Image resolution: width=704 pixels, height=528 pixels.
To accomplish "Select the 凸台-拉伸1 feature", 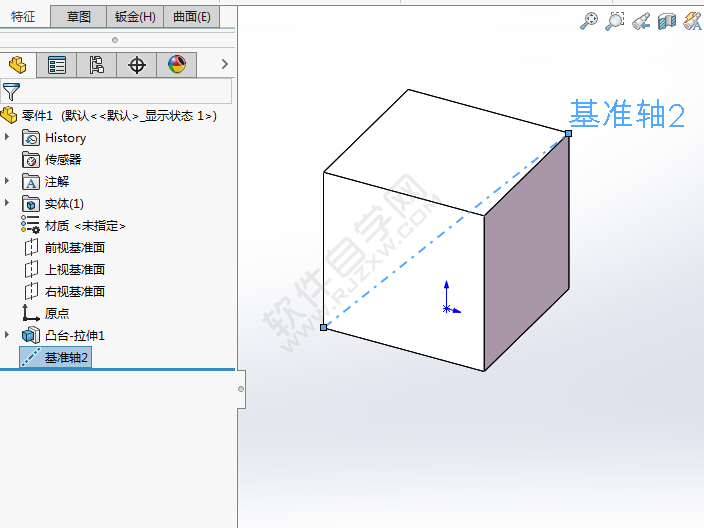I will [75, 336].
